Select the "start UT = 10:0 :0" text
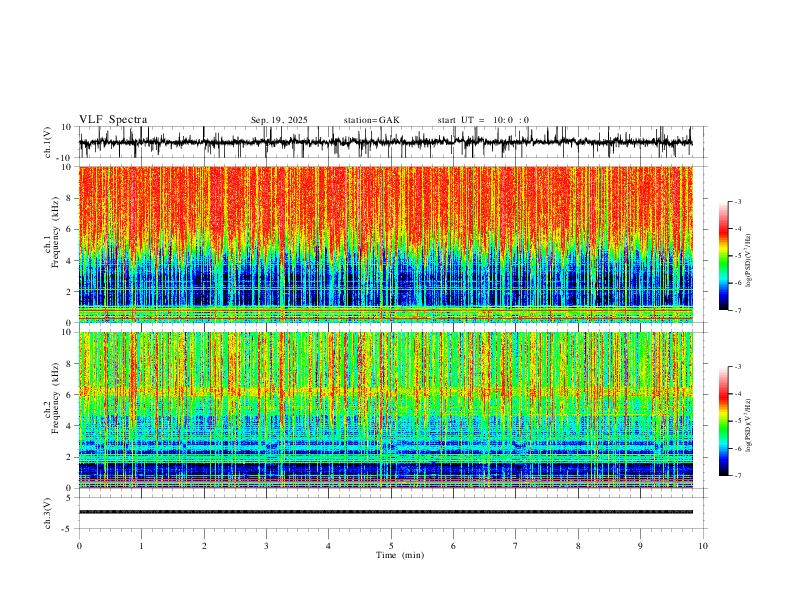The width and height of the screenshot is (792, 612). pos(483,120)
